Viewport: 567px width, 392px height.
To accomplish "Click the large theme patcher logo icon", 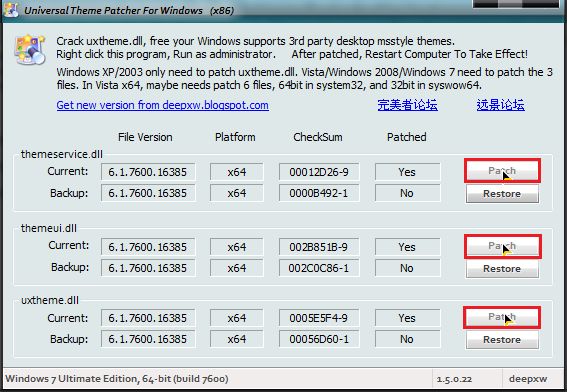I will click(x=30, y=49).
